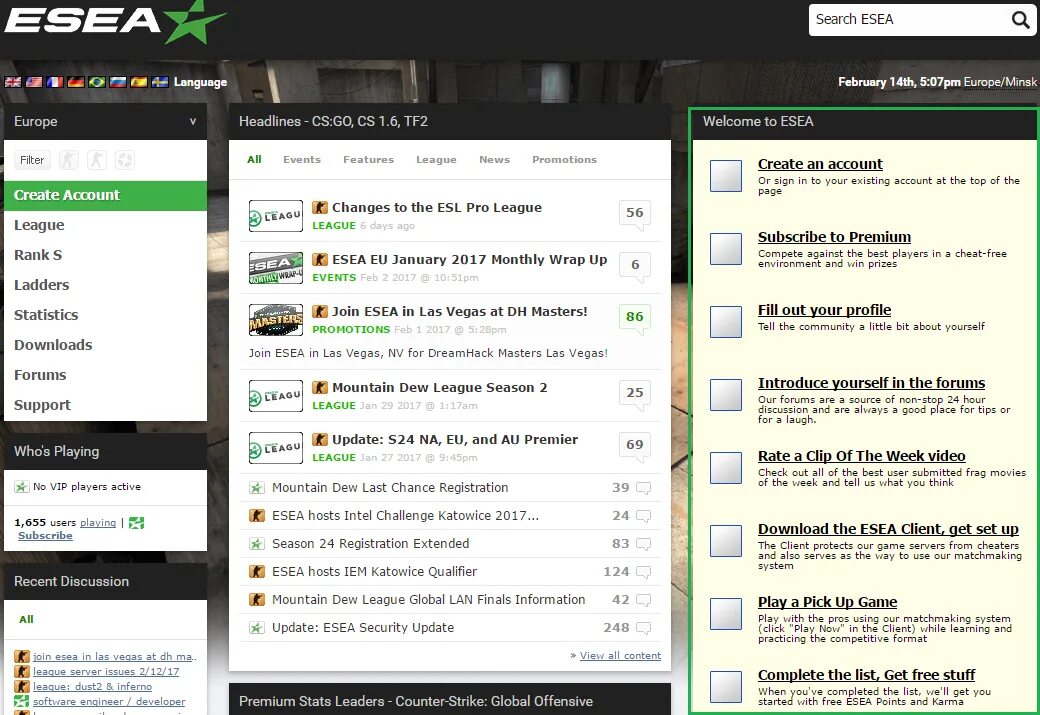1040x715 pixels.
Task: Click the search magnifier icon
Action: tap(1019, 19)
